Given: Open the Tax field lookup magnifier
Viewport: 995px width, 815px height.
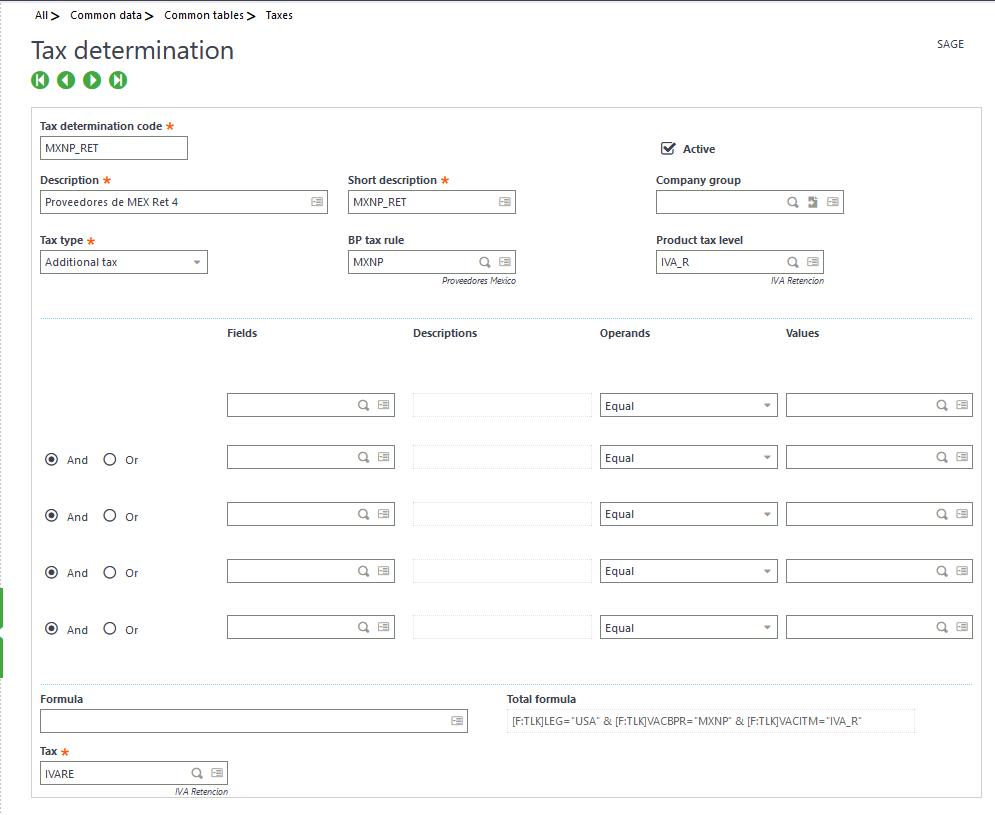Looking at the screenshot, I should pyautogui.click(x=195, y=772).
